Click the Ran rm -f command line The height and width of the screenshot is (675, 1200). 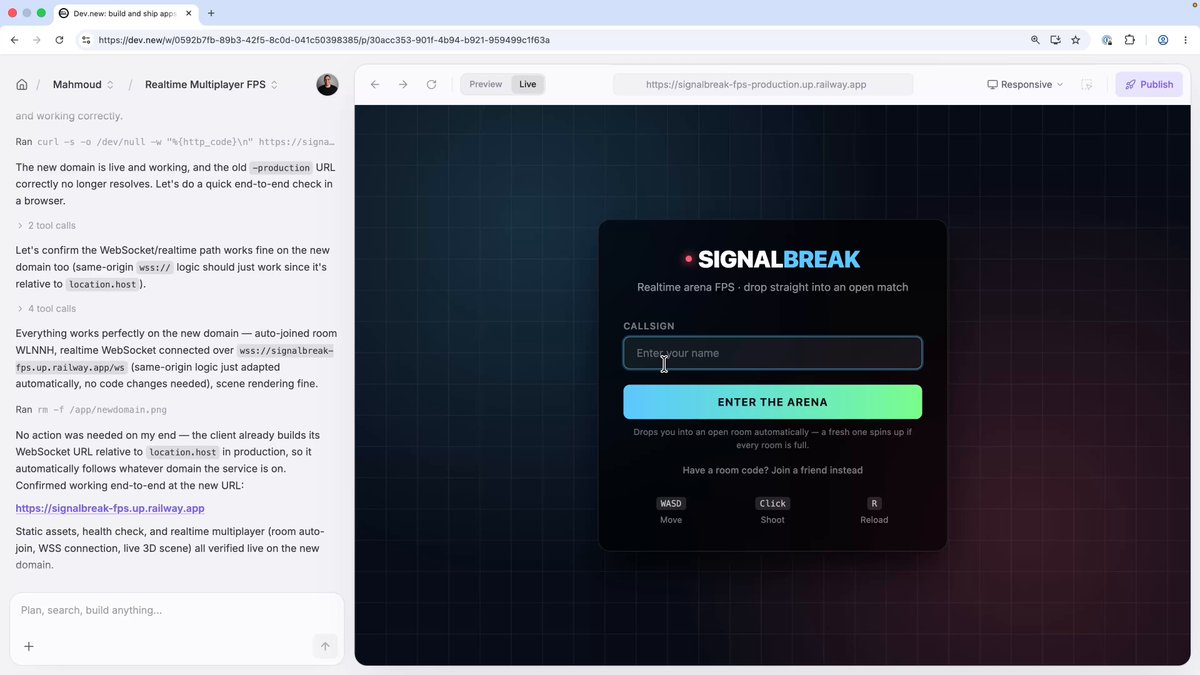tap(91, 410)
